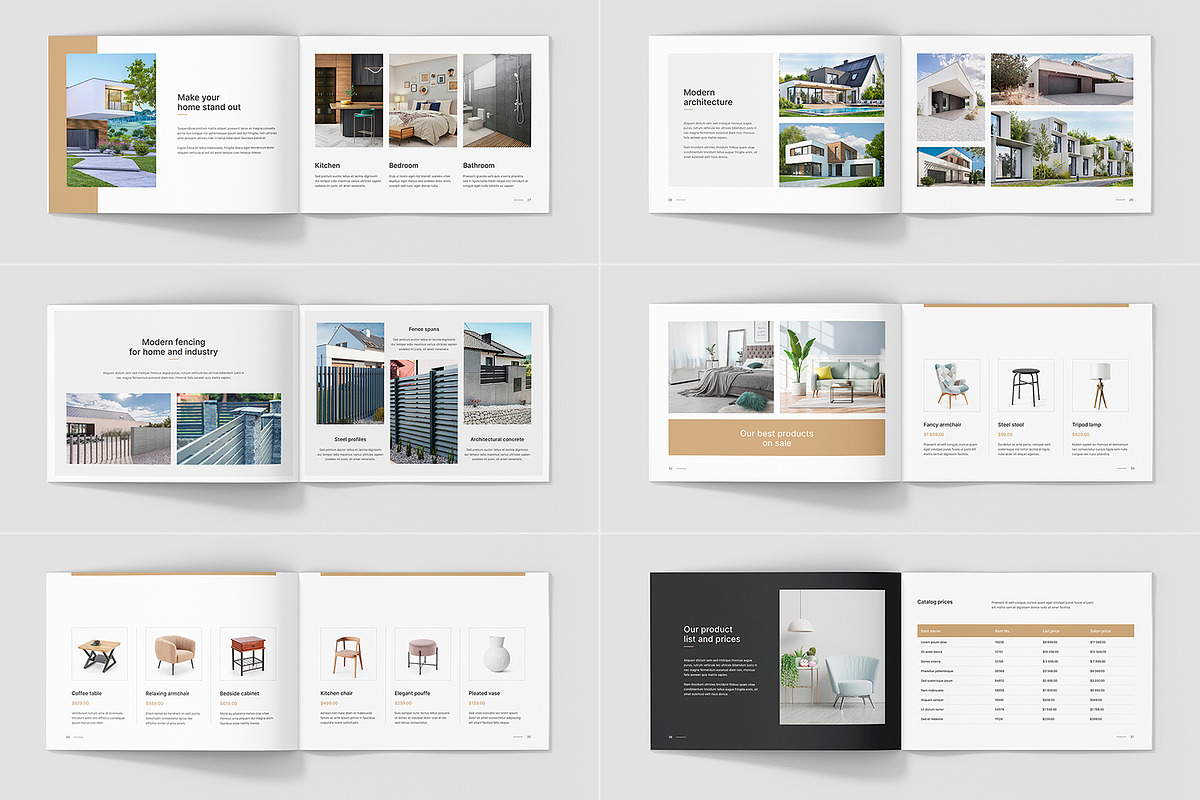Click the "Our product list and prices" heading

tap(711, 634)
